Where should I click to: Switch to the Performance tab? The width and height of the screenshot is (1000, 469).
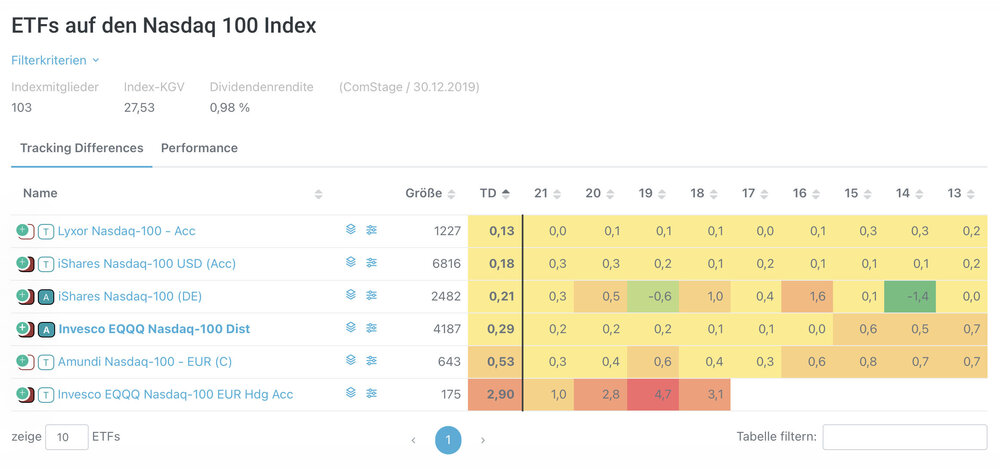pyautogui.click(x=199, y=148)
